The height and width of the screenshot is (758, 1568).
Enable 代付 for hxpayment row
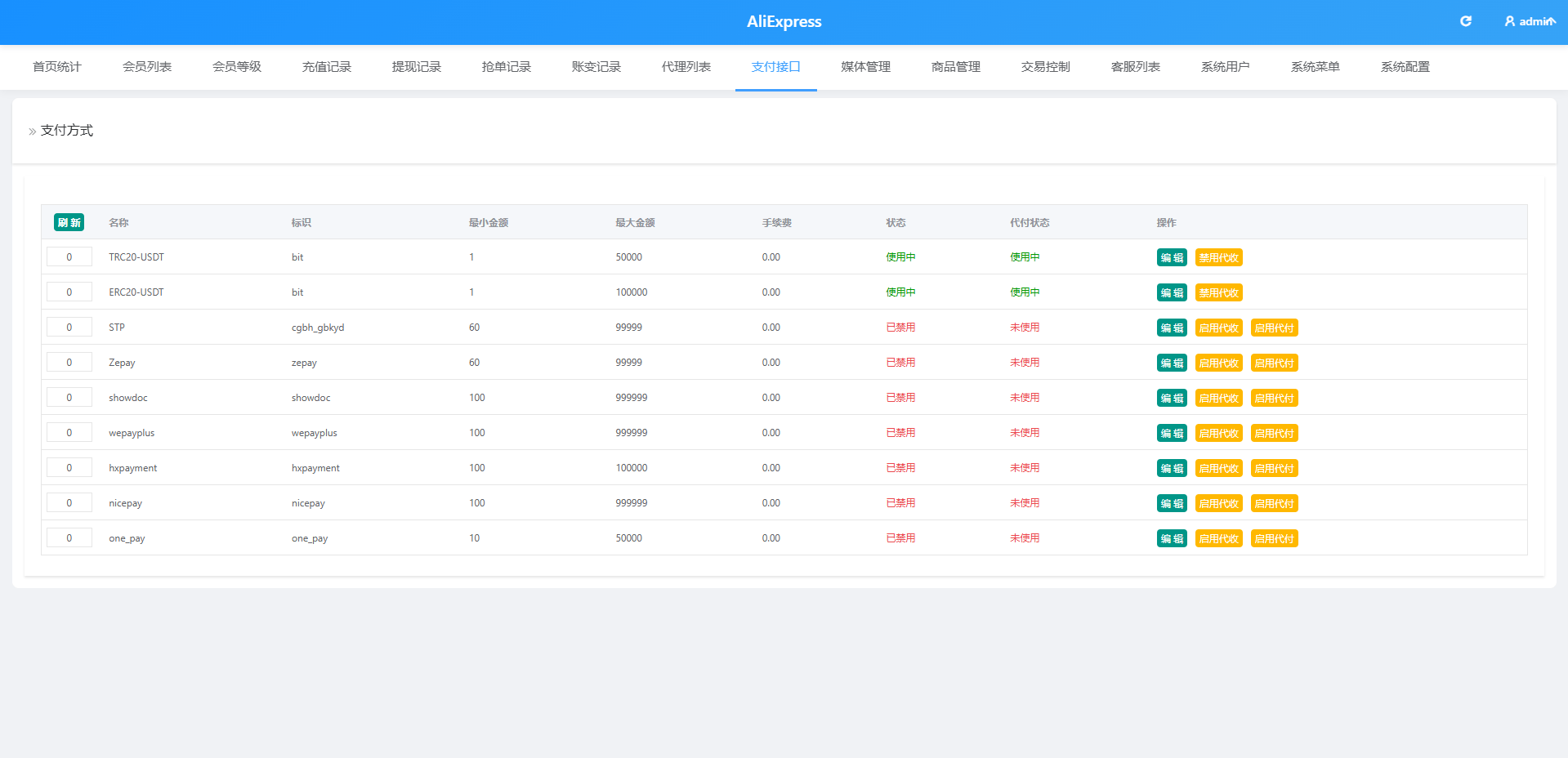pyautogui.click(x=1274, y=468)
